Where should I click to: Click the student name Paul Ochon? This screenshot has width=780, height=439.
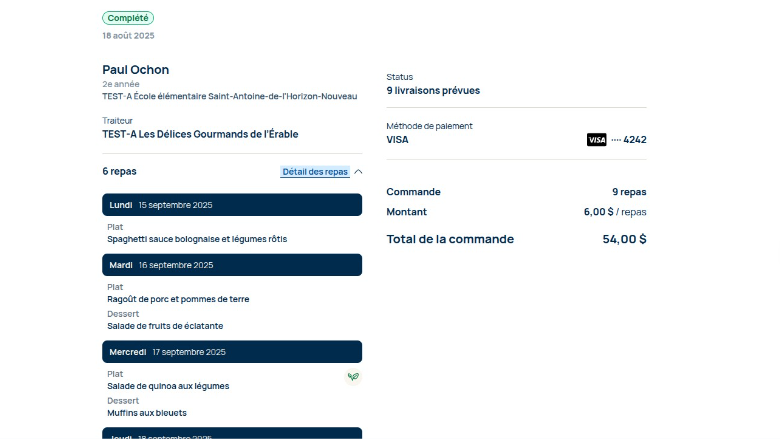pyautogui.click(x=136, y=70)
